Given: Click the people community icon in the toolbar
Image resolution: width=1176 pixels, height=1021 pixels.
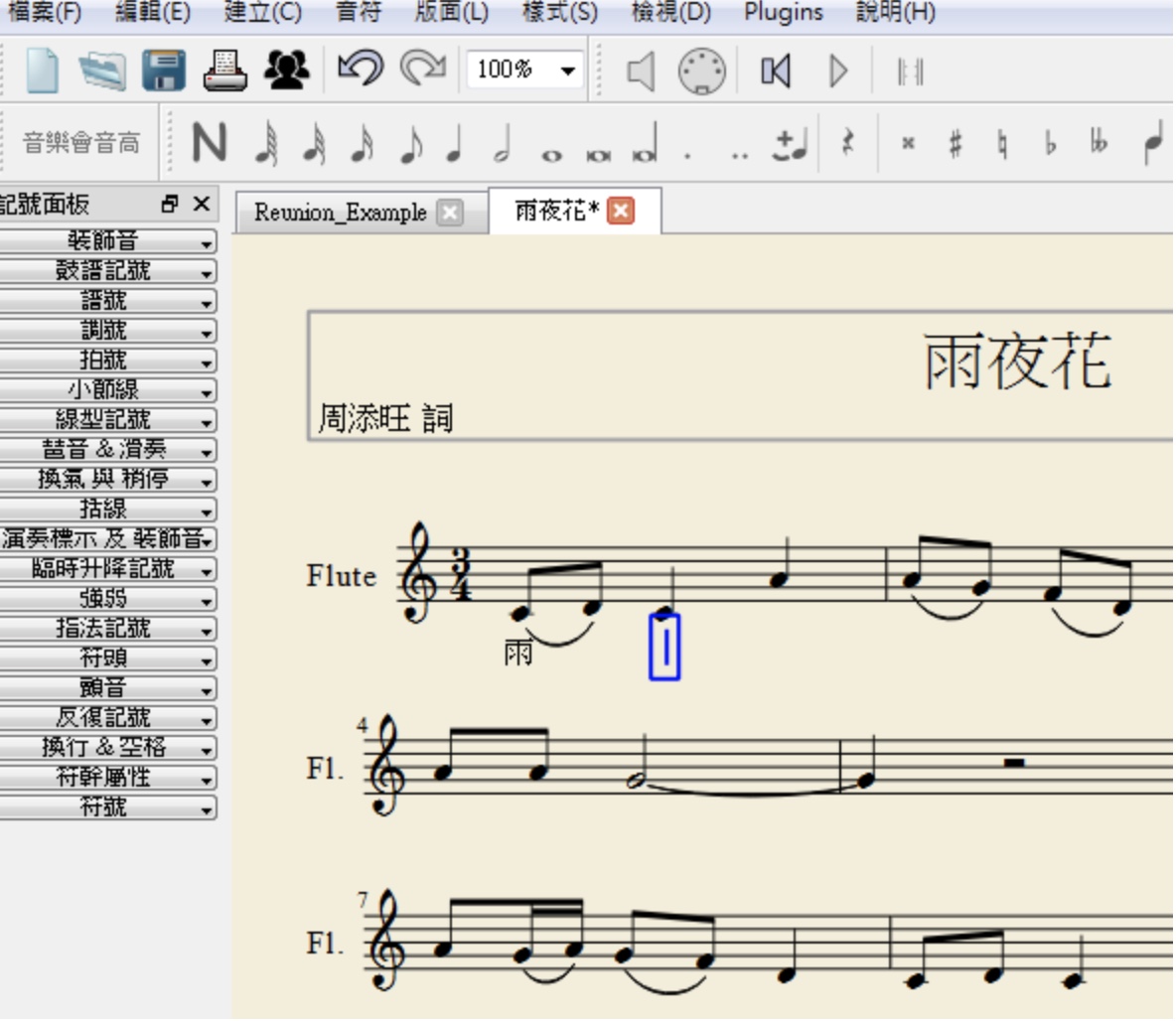Looking at the screenshot, I should (286, 71).
